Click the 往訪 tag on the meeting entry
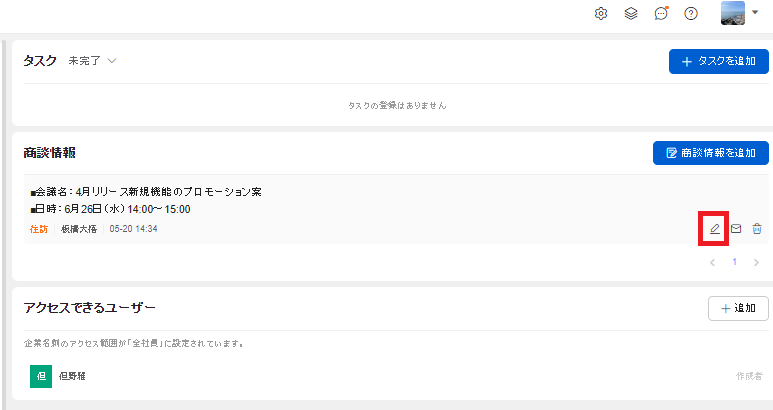 point(39,229)
